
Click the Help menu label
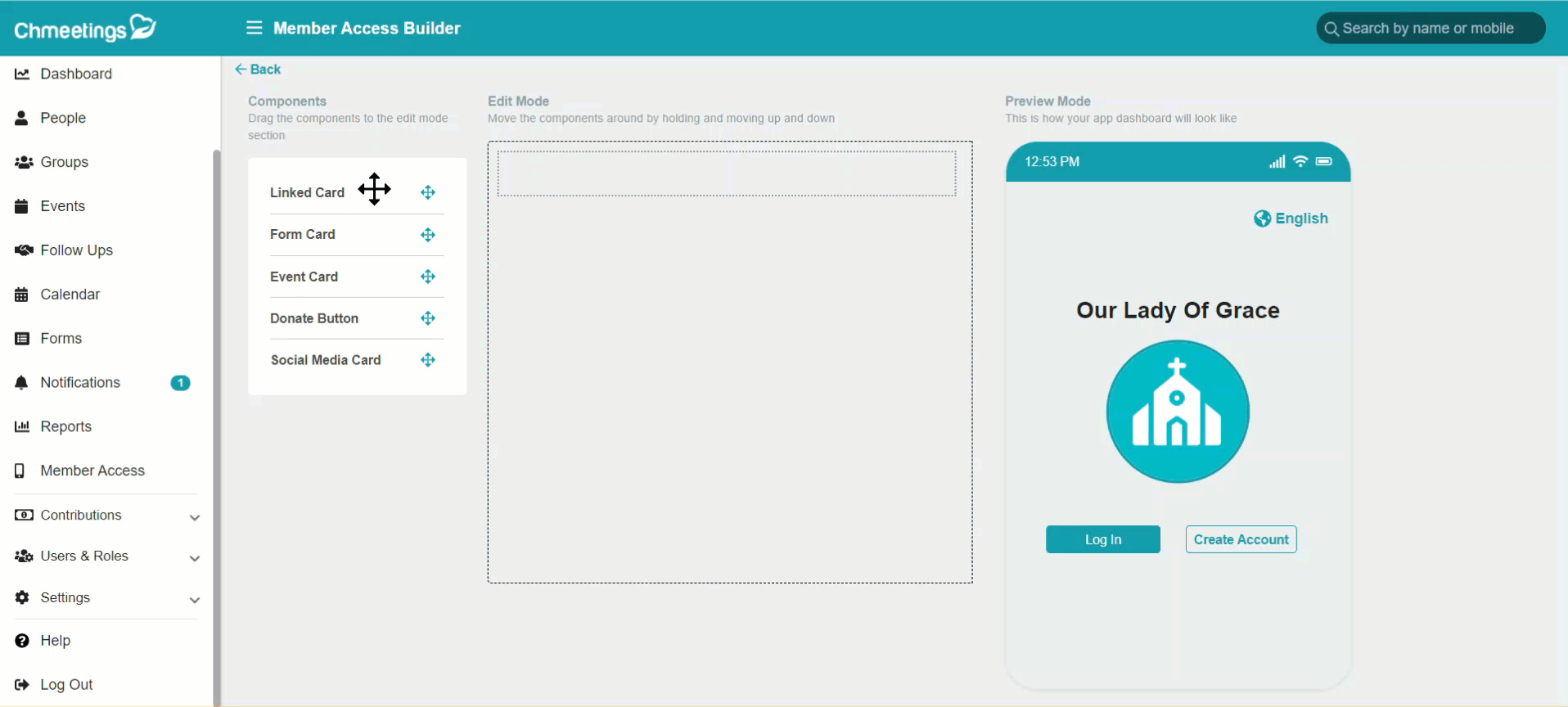coord(56,641)
